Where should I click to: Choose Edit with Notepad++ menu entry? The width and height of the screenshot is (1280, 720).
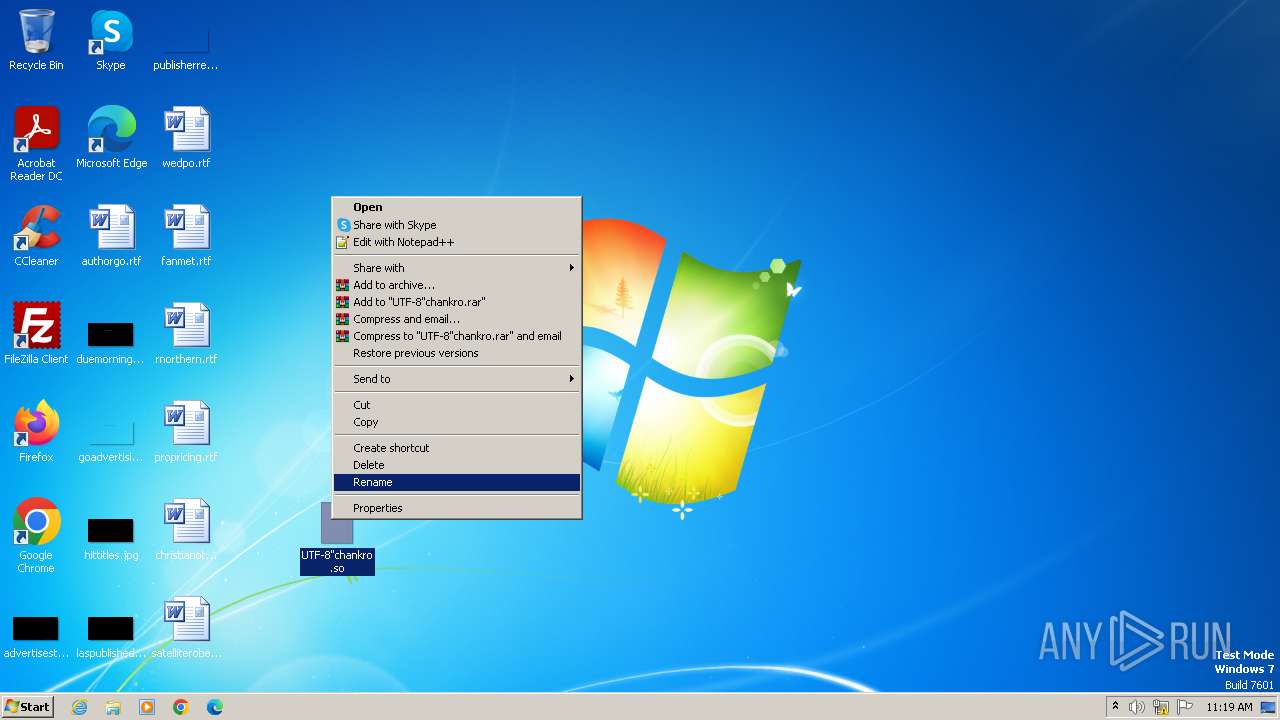[456, 242]
